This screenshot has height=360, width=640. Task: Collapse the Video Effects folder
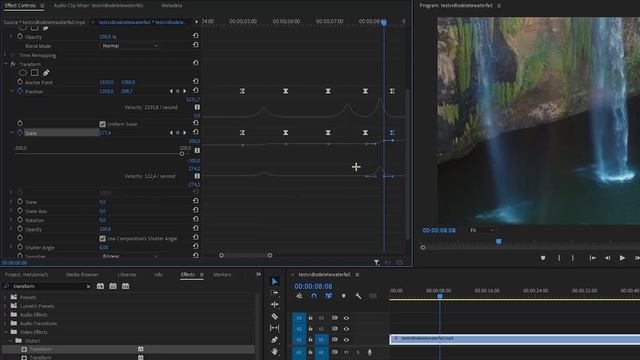pyautogui.click(x=5, y=332)
